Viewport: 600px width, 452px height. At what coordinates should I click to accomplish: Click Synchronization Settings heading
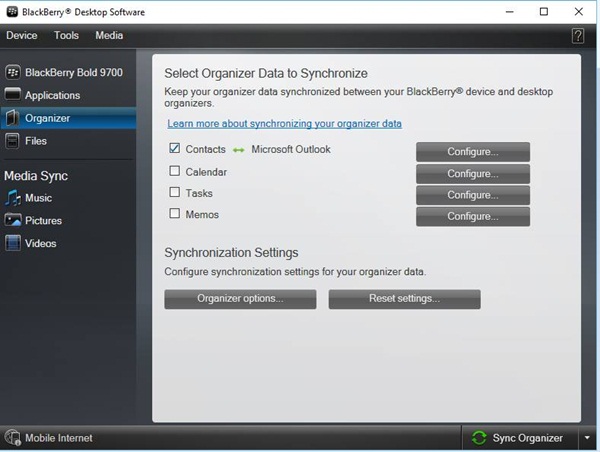231,253
